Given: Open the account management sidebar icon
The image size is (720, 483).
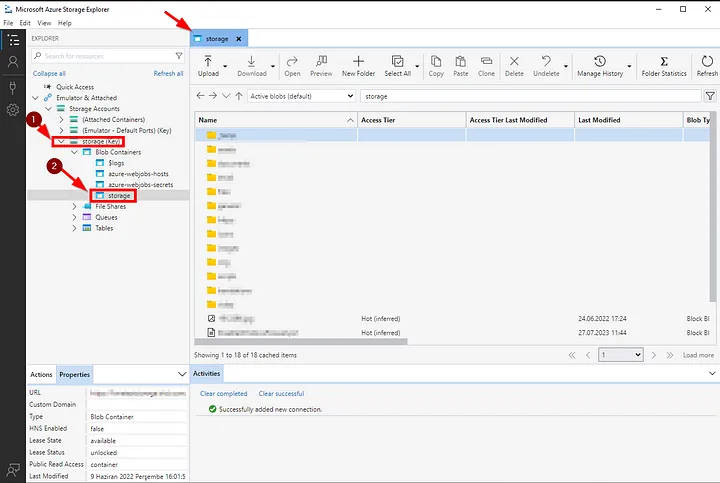Looking at the screenshot, I should (13, 62).
